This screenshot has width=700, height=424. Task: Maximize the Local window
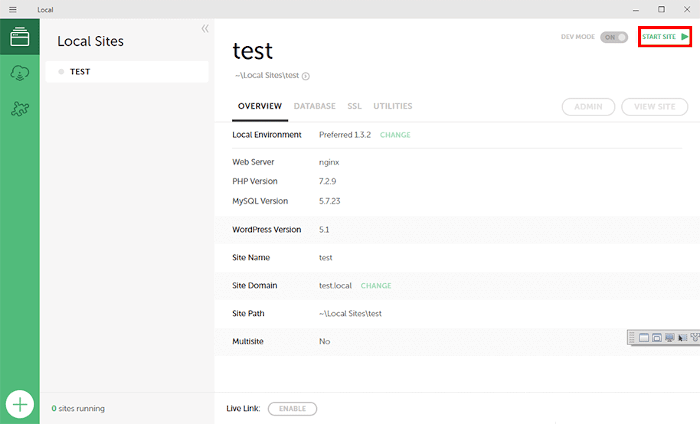(x=661, y=9)
